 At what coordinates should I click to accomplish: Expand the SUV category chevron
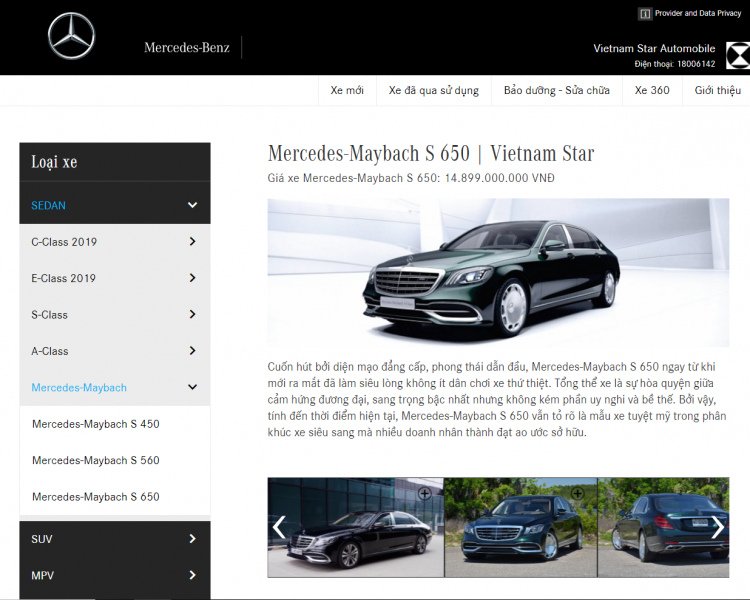[192, 539]
